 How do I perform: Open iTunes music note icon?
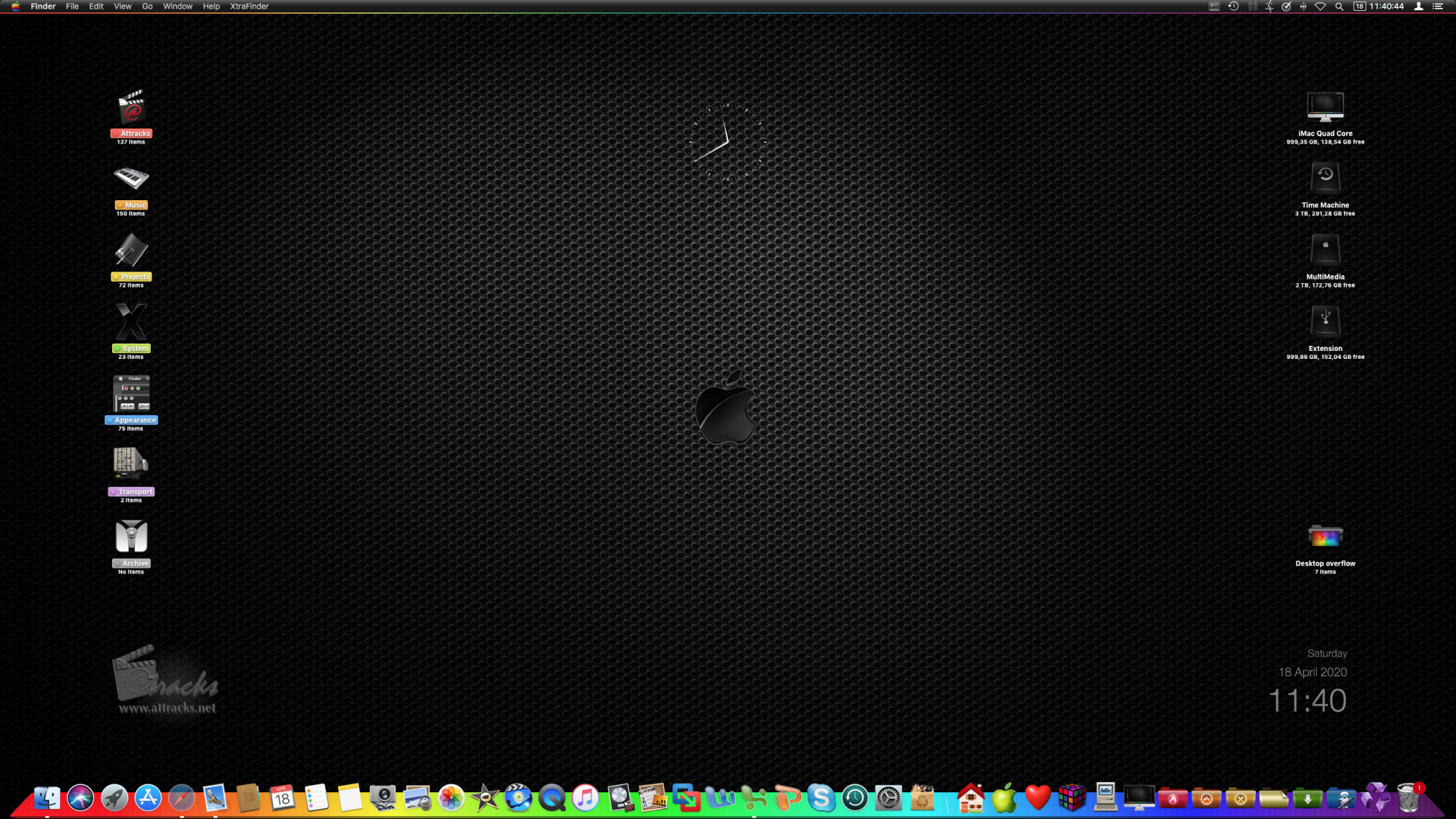coord(585,798)
